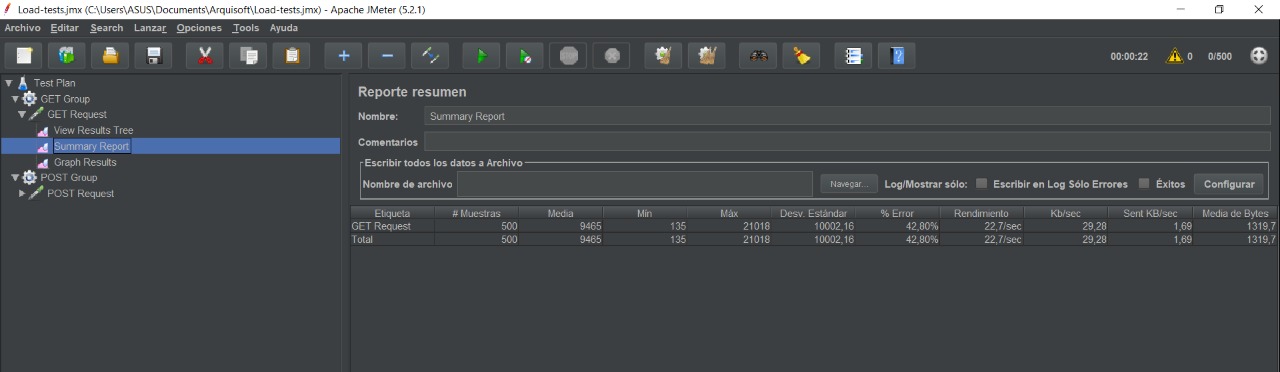Save test plan using the floppy disk icon
Image resolution: width=1280 pixels, height=372 pixels.
point(153,56)
